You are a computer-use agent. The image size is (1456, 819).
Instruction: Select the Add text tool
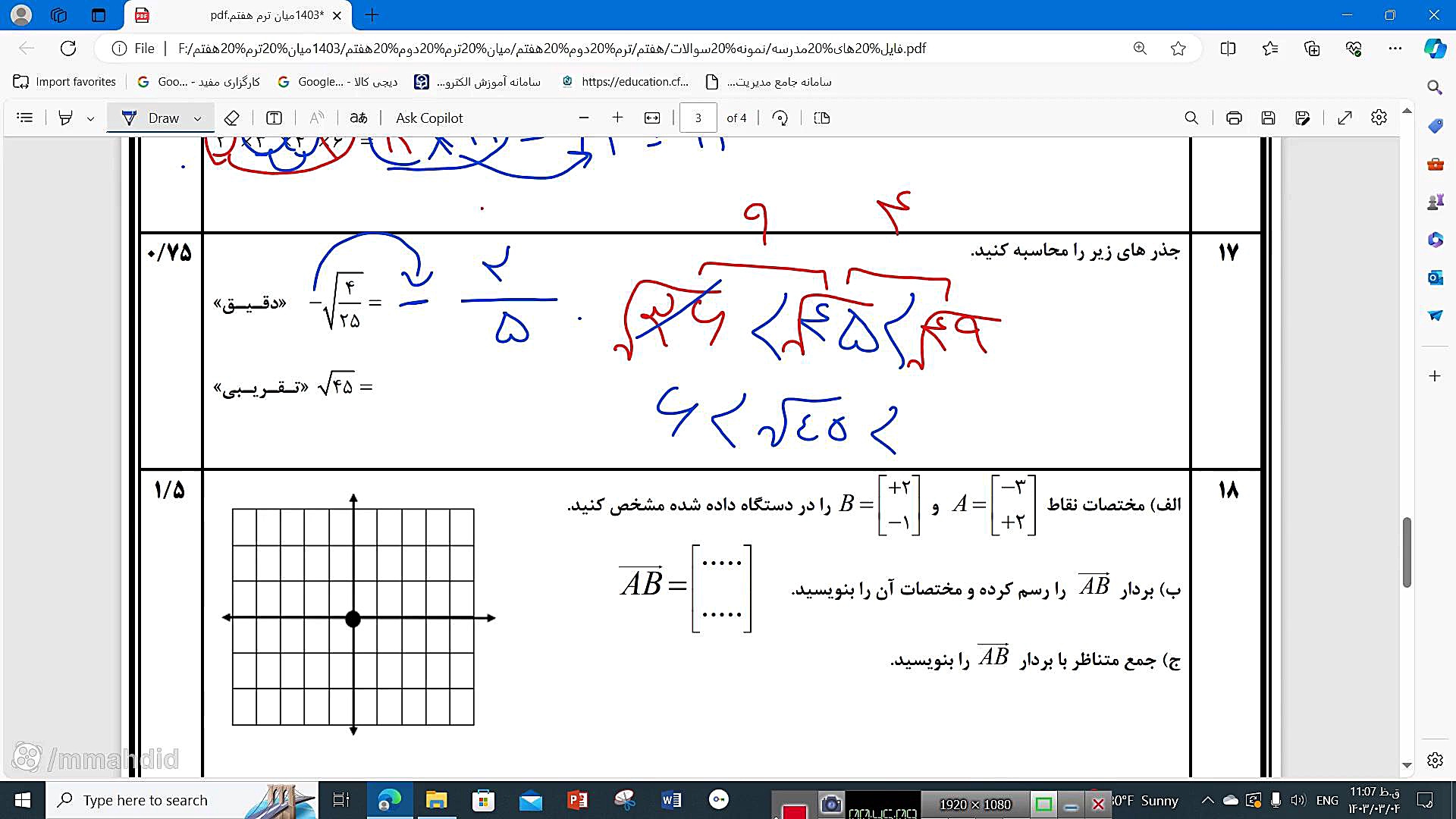[x=275, y=118]
